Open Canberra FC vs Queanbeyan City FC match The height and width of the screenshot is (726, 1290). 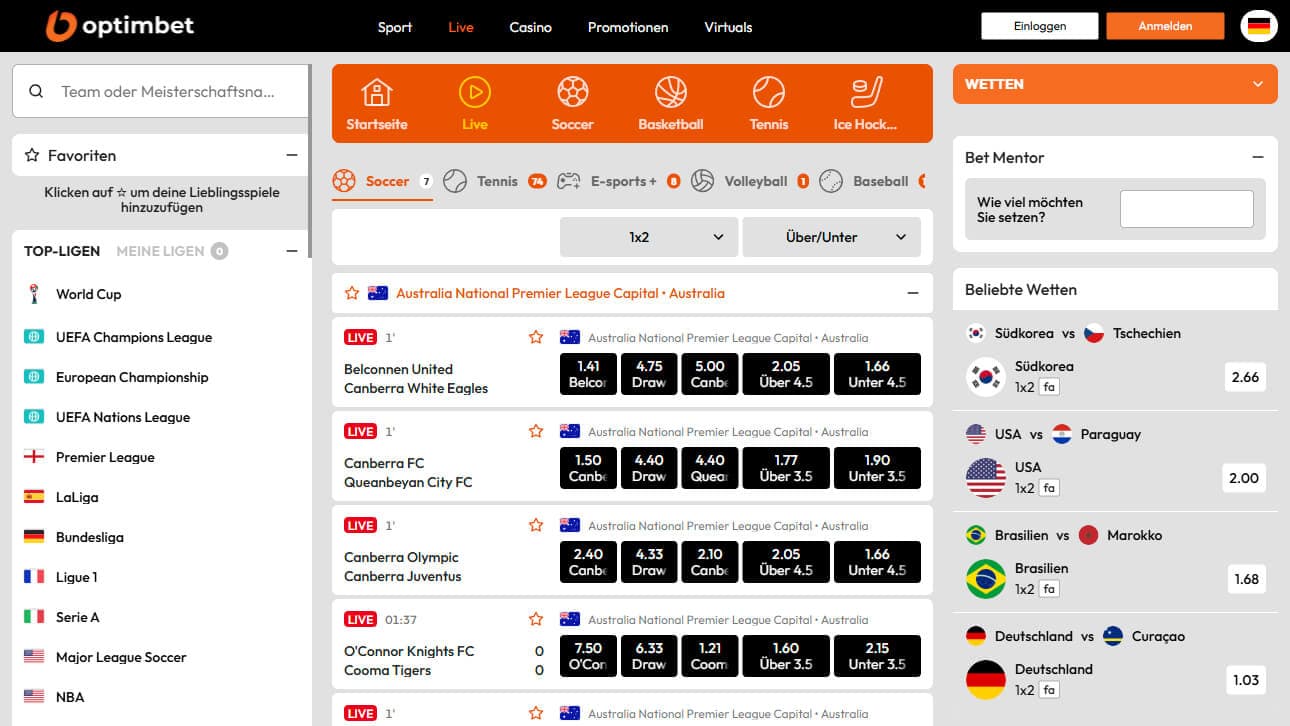[408, 473]
